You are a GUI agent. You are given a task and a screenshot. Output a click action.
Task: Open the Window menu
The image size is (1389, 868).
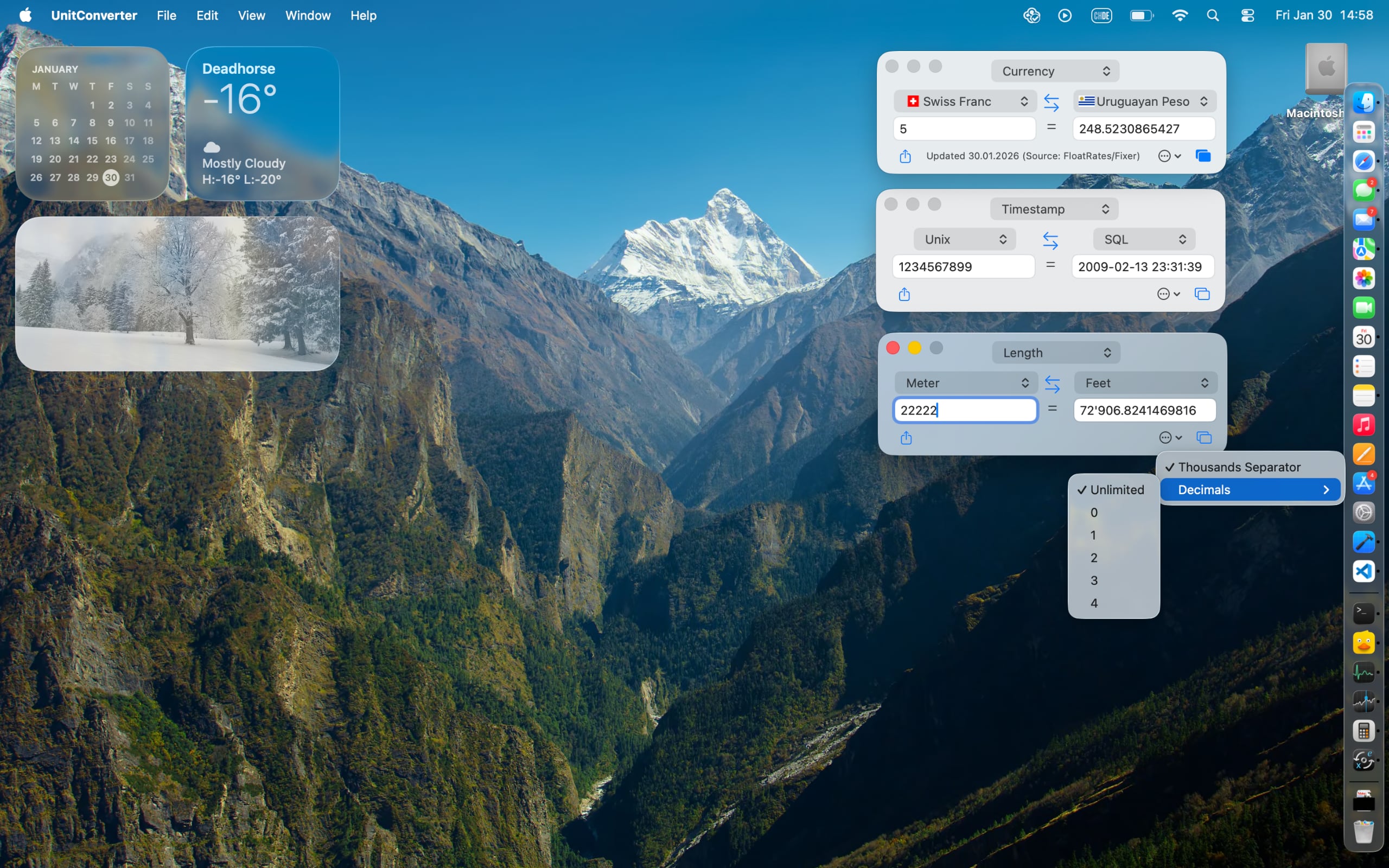[308, 16]
